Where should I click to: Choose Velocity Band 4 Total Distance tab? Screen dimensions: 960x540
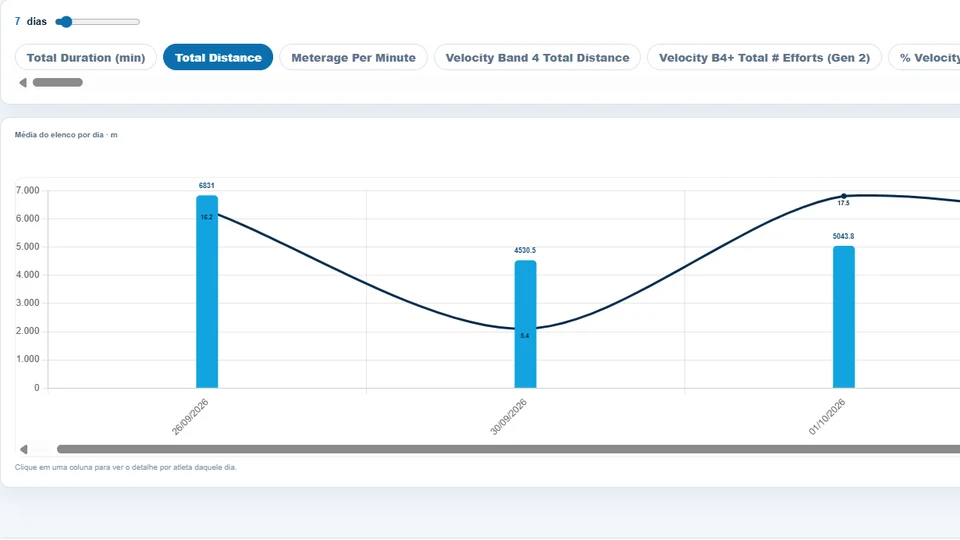pyautogui.click(x=537, y=58)
